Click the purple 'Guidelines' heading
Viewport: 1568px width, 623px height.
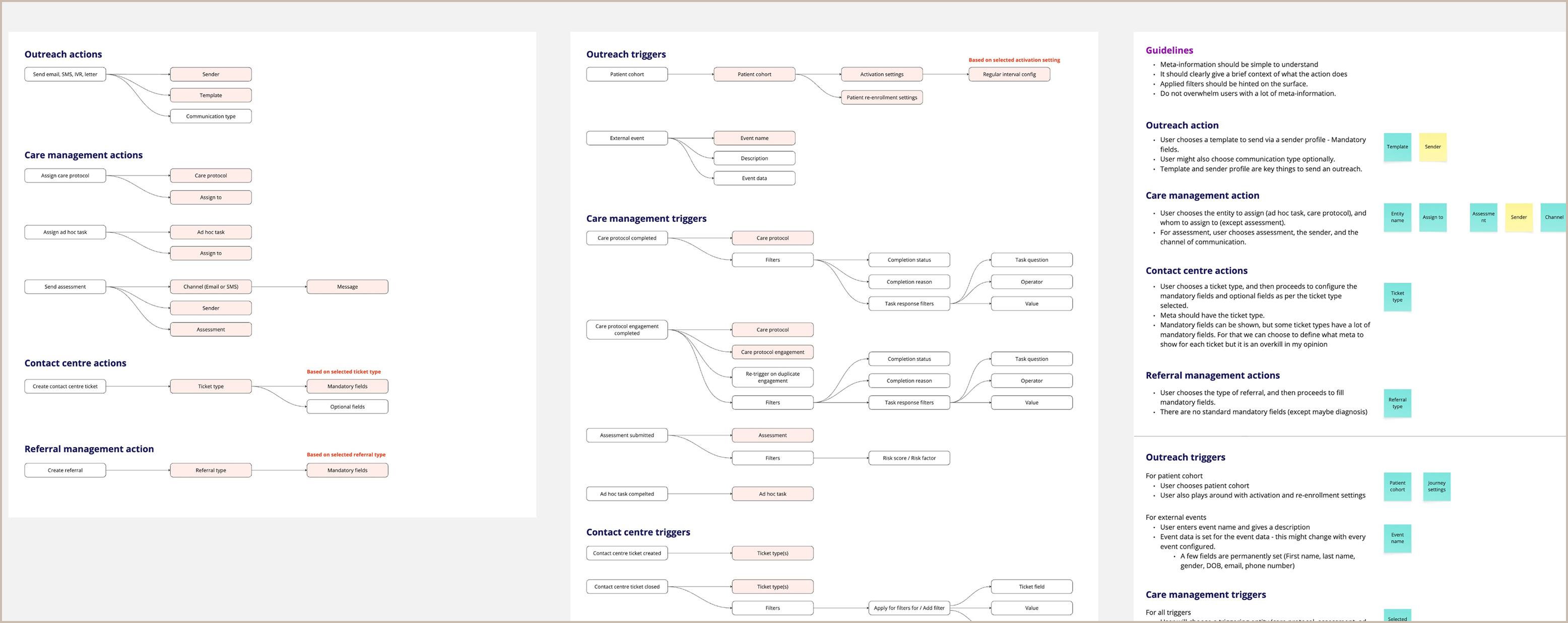point(1169,50)
